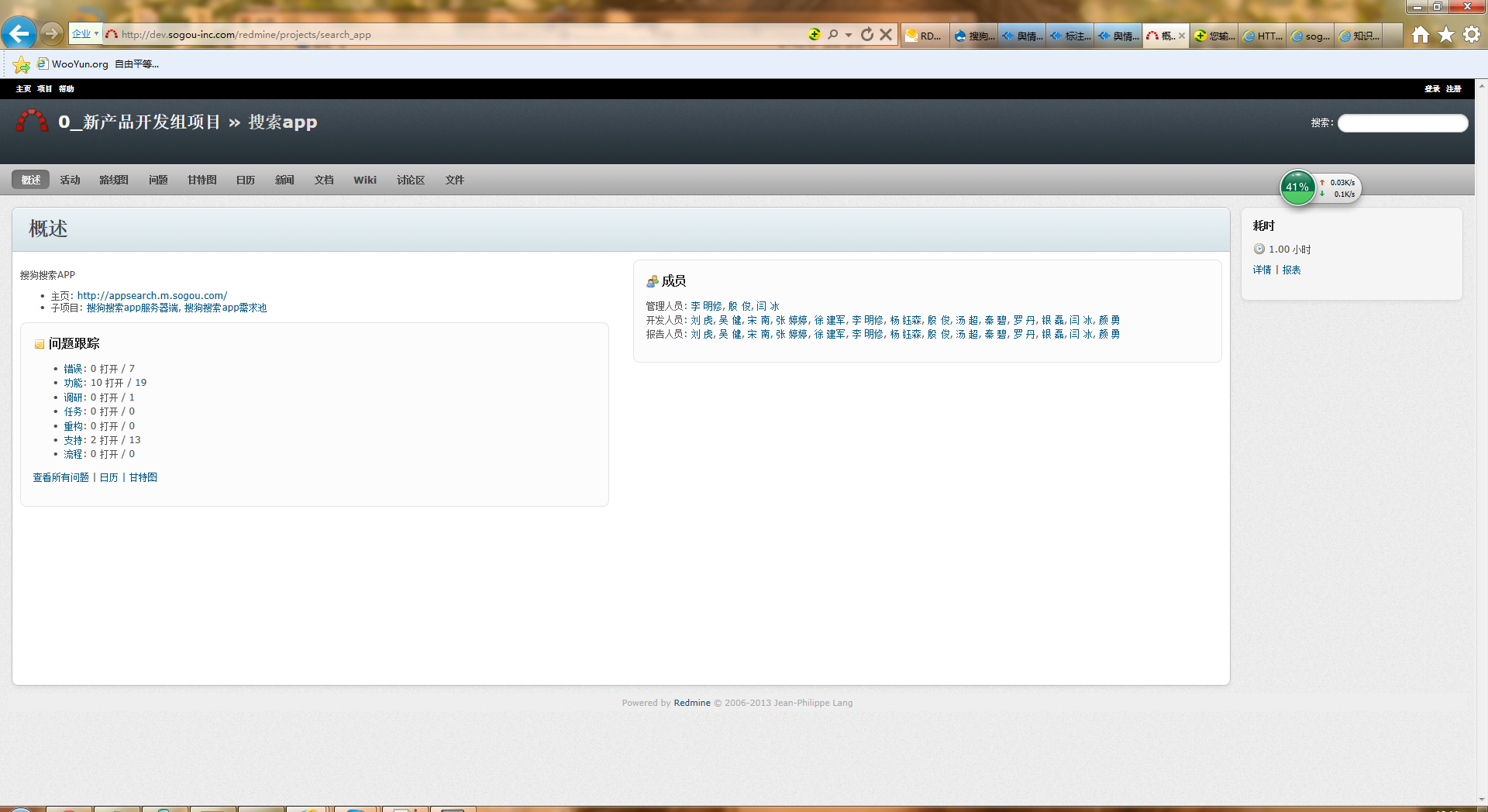Select the 概述 project tab

click(31, 180)
